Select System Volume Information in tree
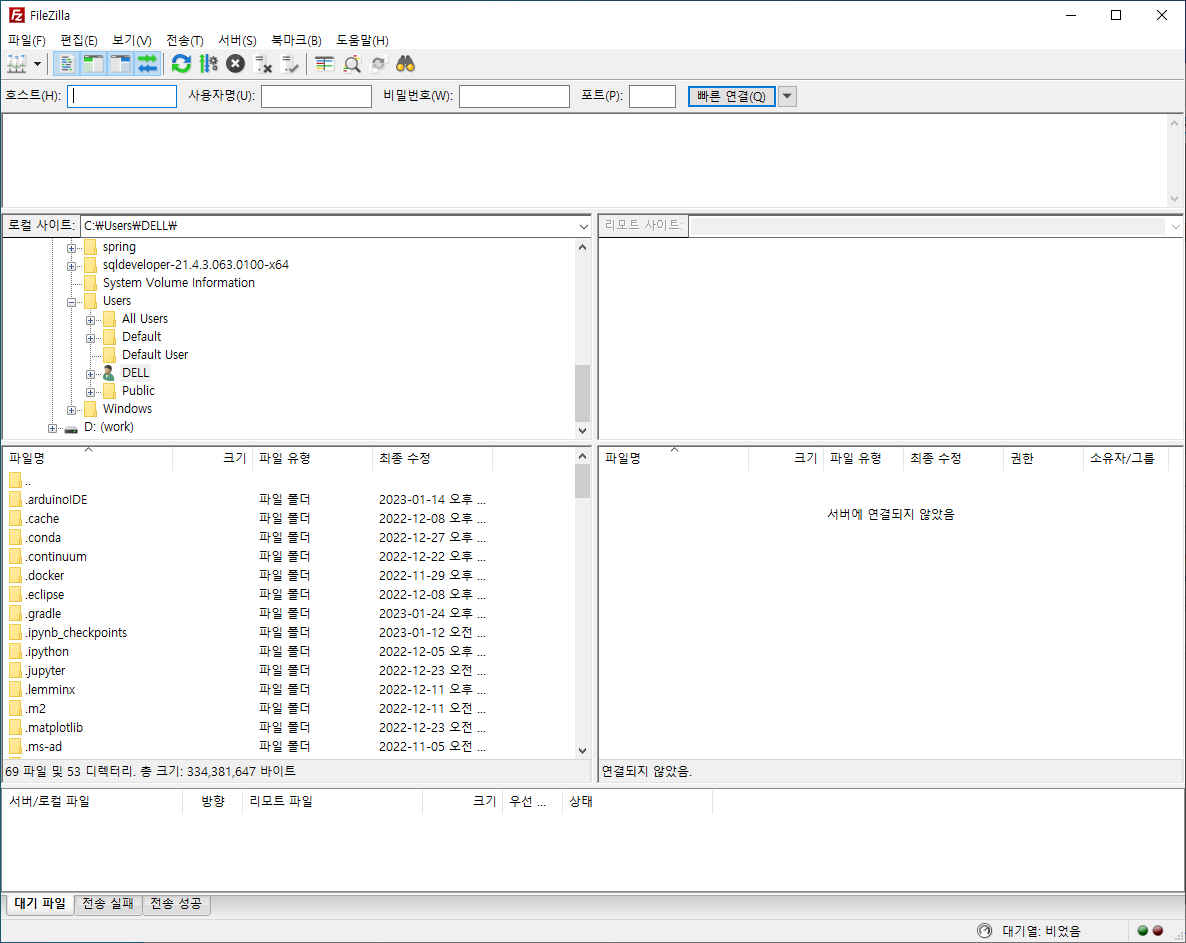Viewport: 1186px width, 943px height. point(179,283)
